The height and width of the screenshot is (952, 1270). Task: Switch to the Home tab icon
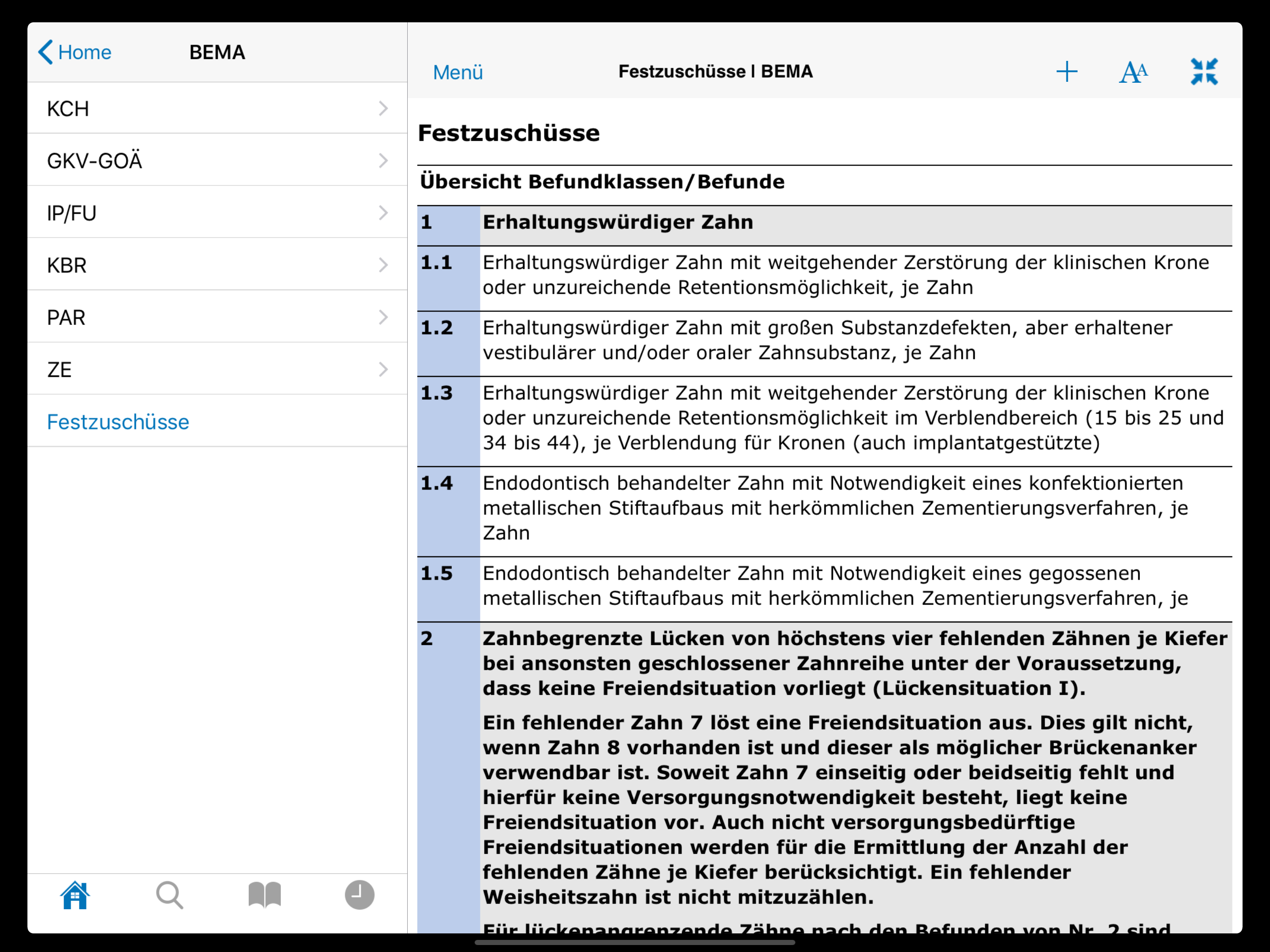(x=75, y=895)
